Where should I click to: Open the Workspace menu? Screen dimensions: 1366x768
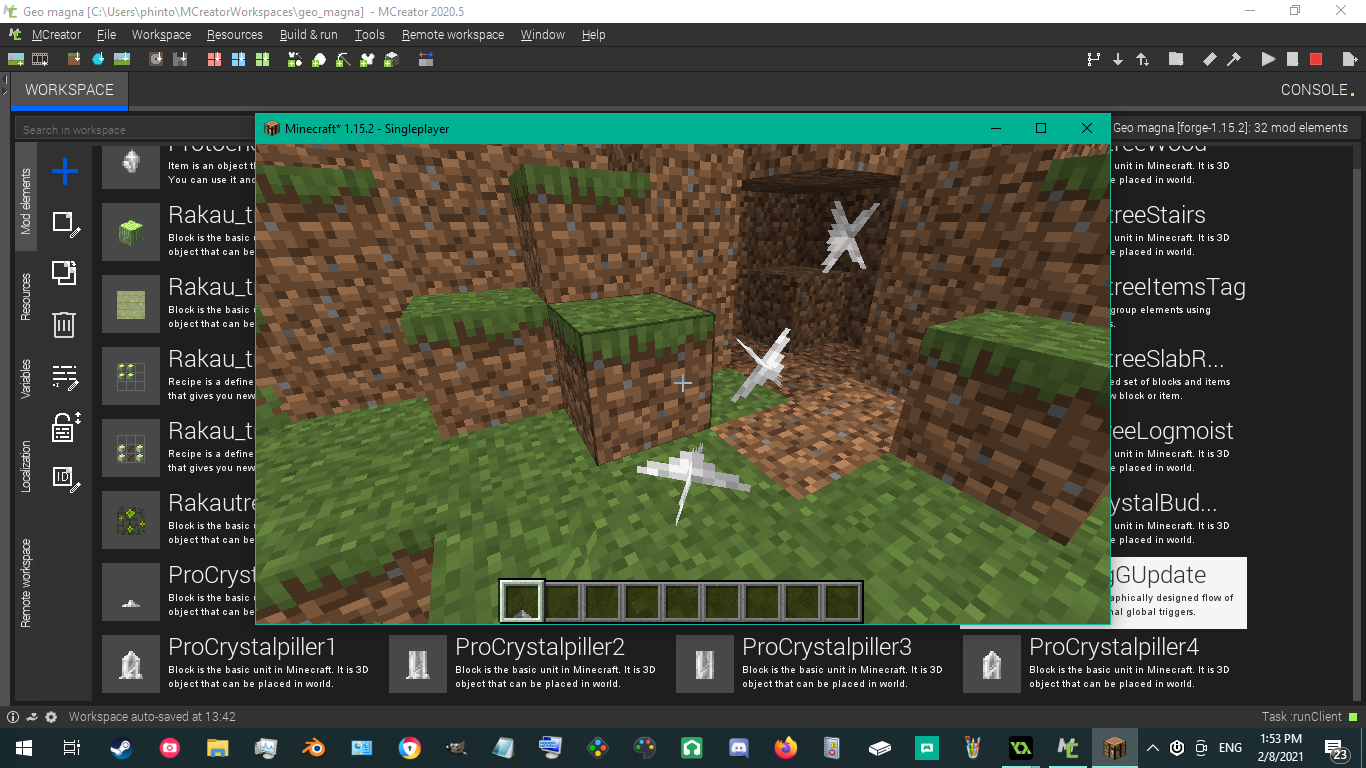pyautogui.click(x=161, y=34)
